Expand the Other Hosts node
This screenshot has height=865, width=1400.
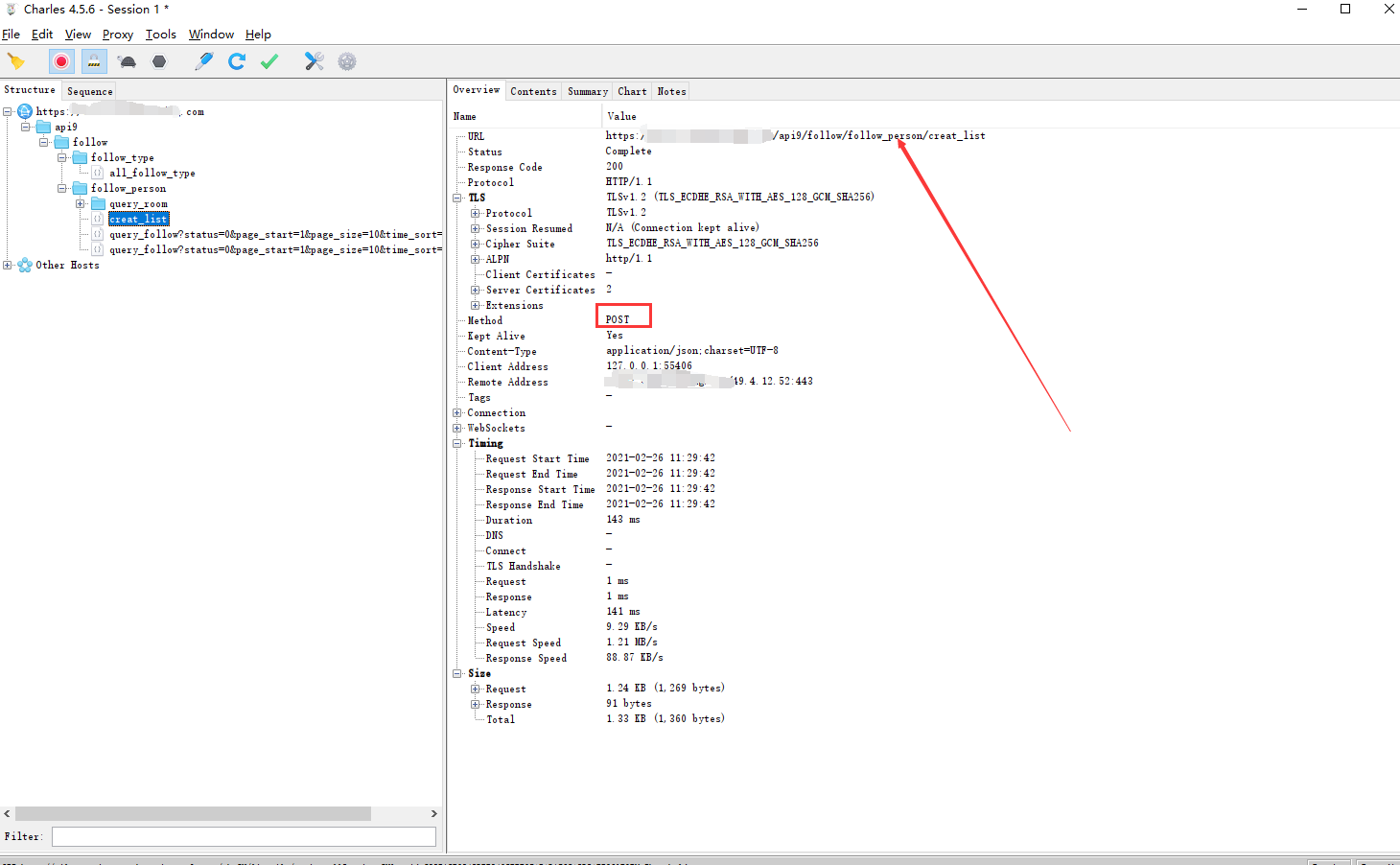click(8, 265)
